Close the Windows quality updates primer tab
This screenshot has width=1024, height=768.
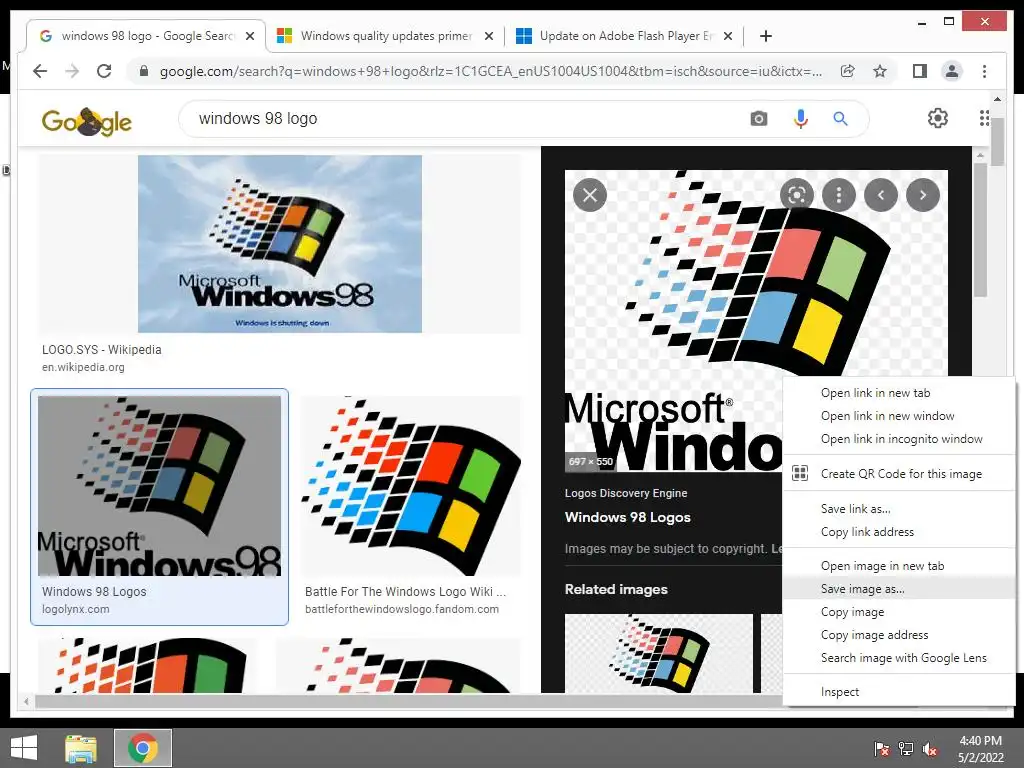[488, 37]
